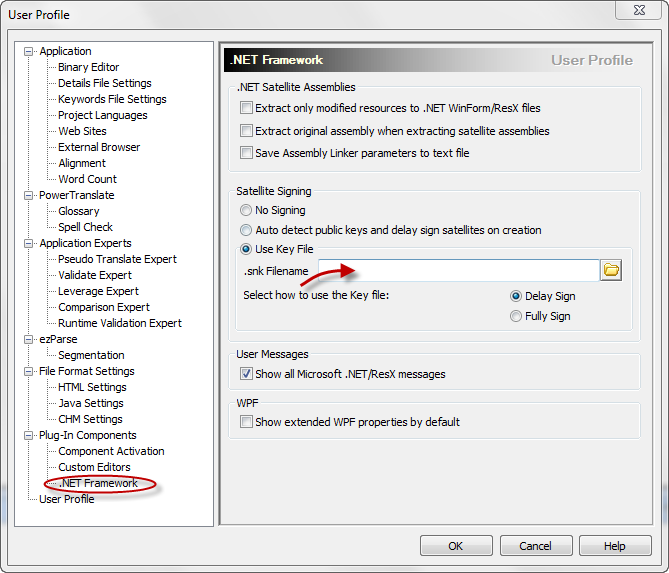Open the Alignment settings page

pos(82,163)
